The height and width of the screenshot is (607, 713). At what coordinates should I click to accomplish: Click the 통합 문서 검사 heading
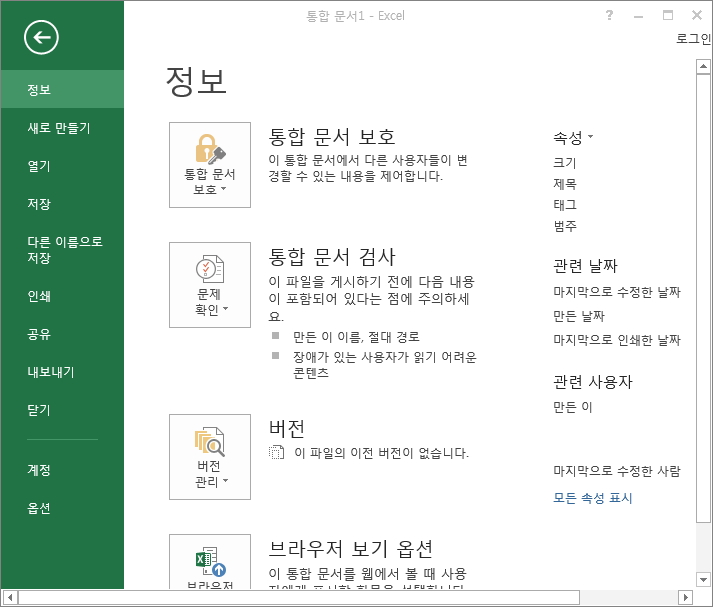(x=332, y=257)
